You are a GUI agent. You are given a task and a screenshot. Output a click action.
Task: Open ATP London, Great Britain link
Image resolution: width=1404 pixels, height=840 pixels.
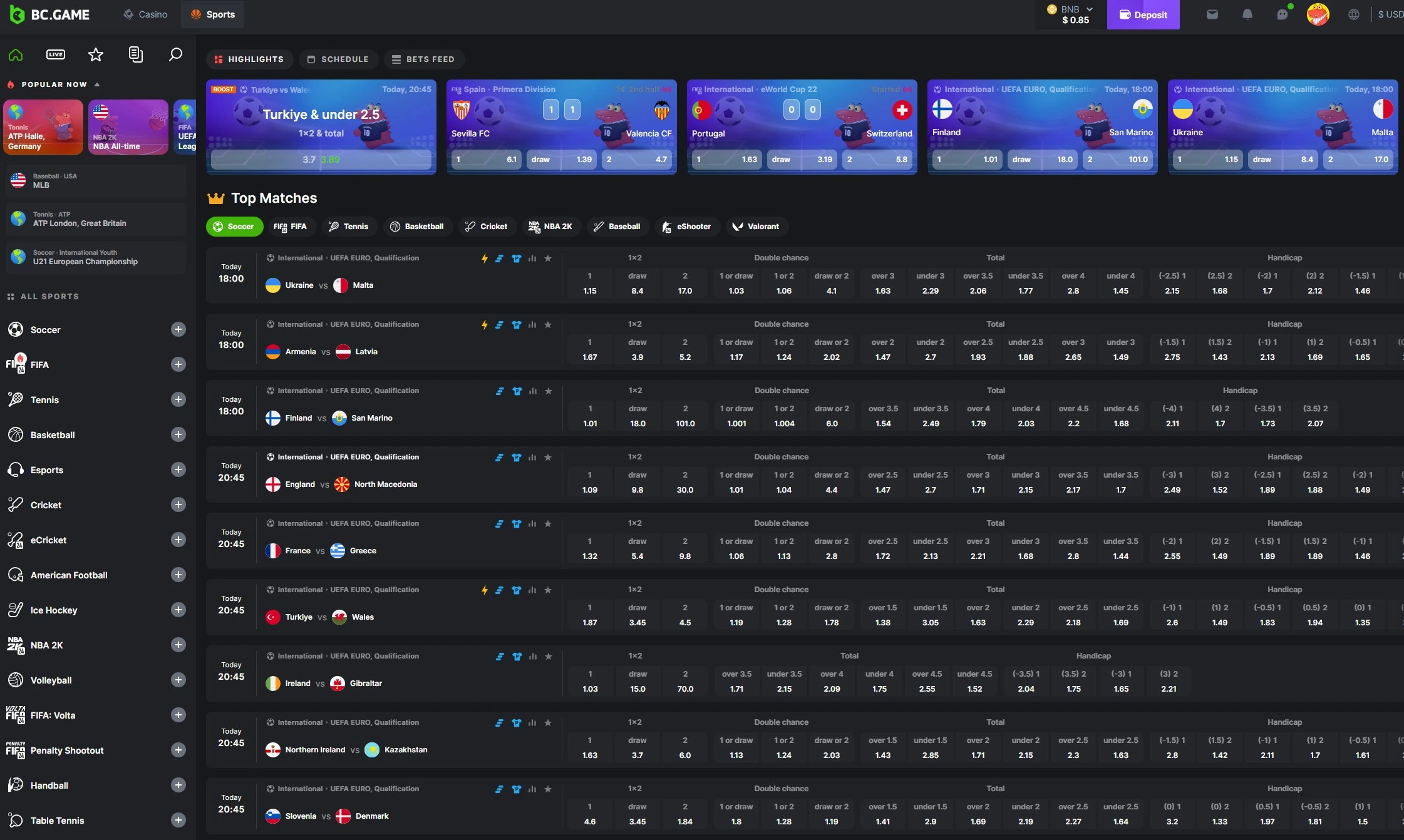coord(96,219)
